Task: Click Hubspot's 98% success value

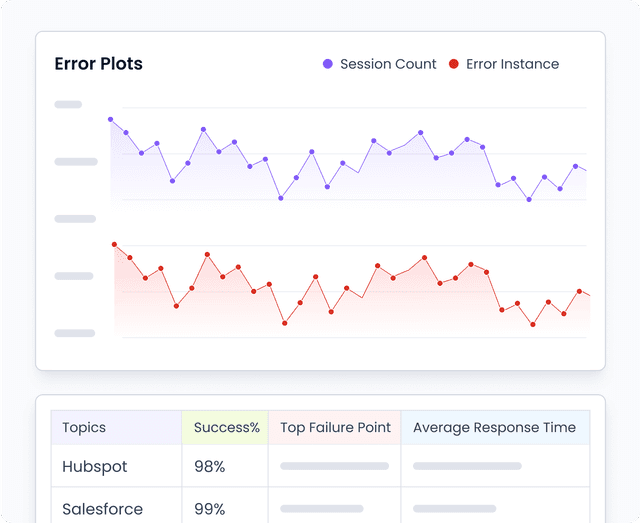Action: click(x=210, y=466)
